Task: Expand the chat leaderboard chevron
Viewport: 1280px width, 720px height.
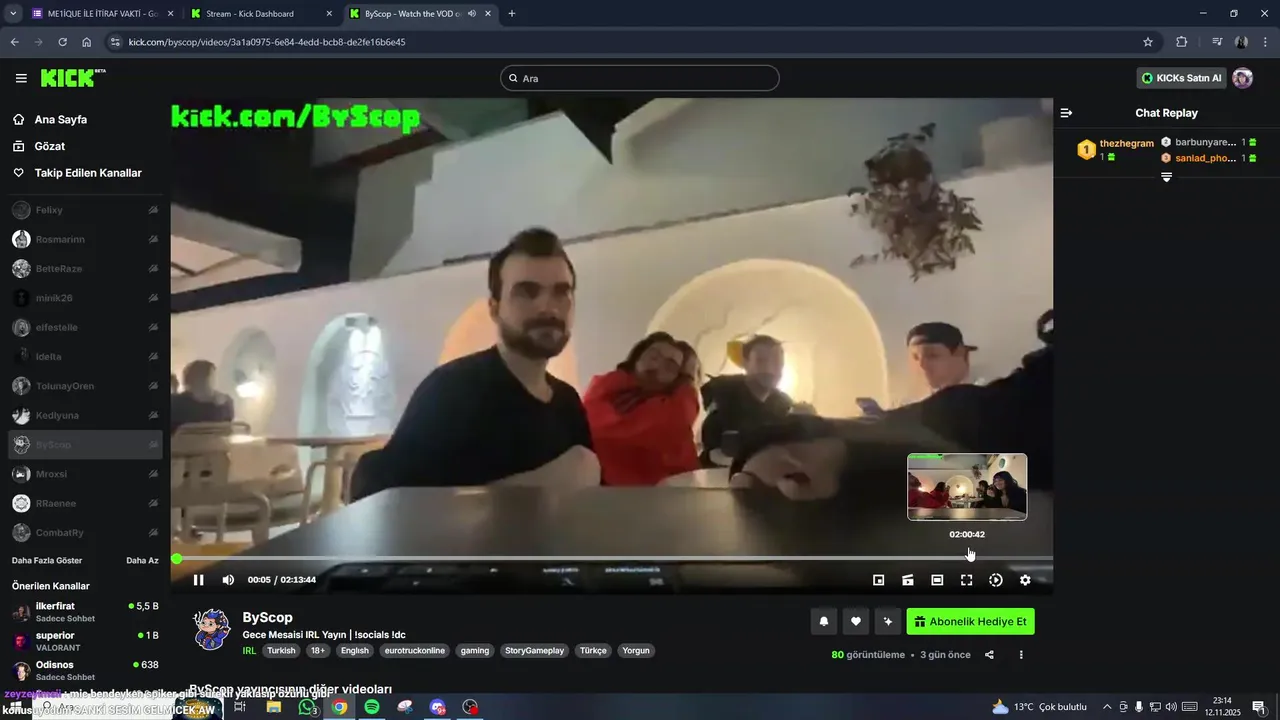Action: pos(1166,177)
